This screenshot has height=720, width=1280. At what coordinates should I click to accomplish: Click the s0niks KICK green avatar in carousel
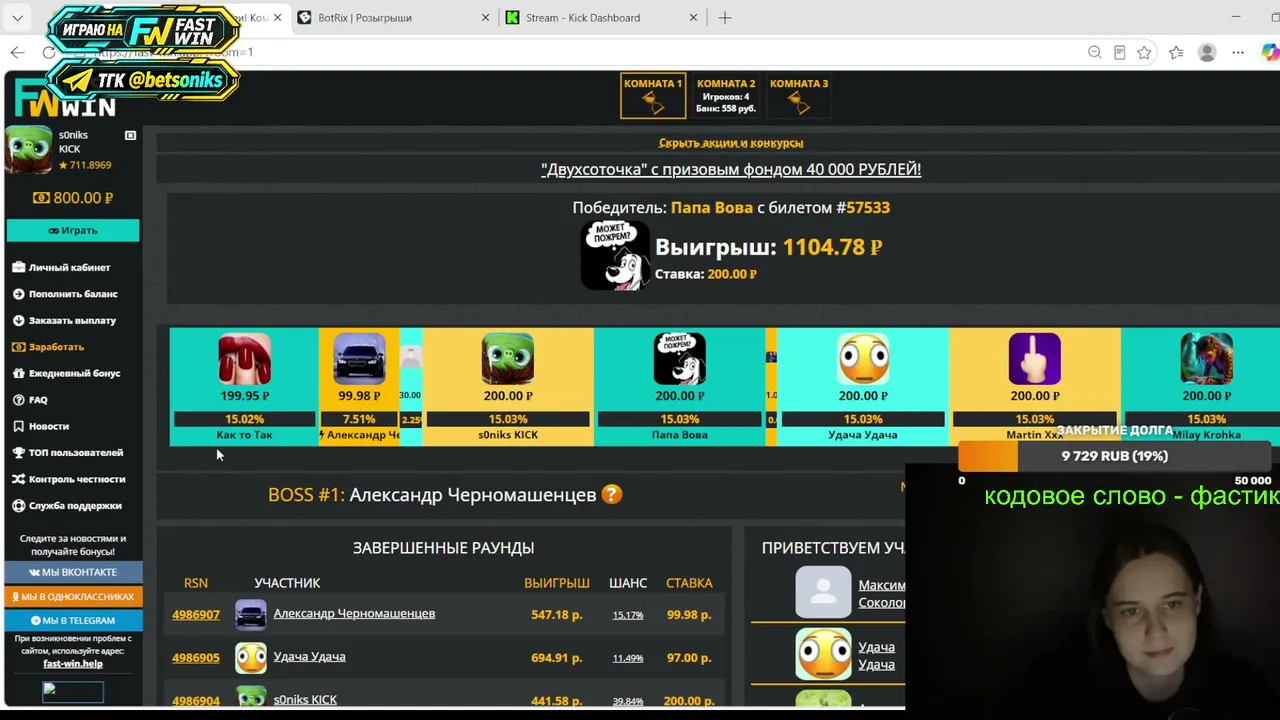(508, 359)
